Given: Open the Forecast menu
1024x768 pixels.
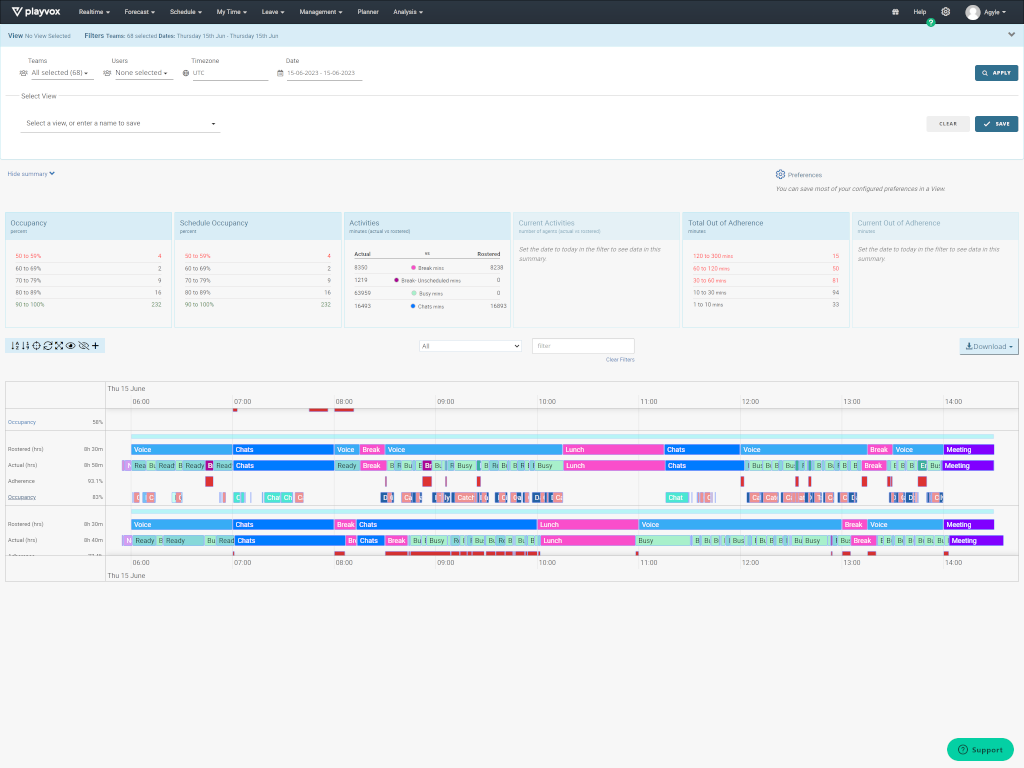Looking at the screenshot, I should (x=142, y=12).
